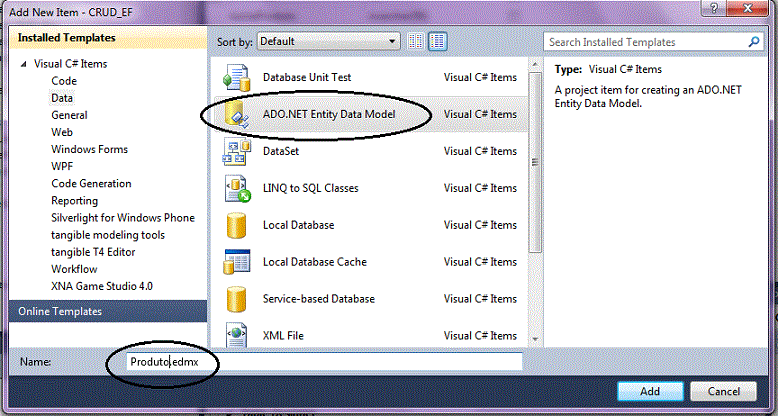Click the Name field containing Produto.edmx

[324, 362]
